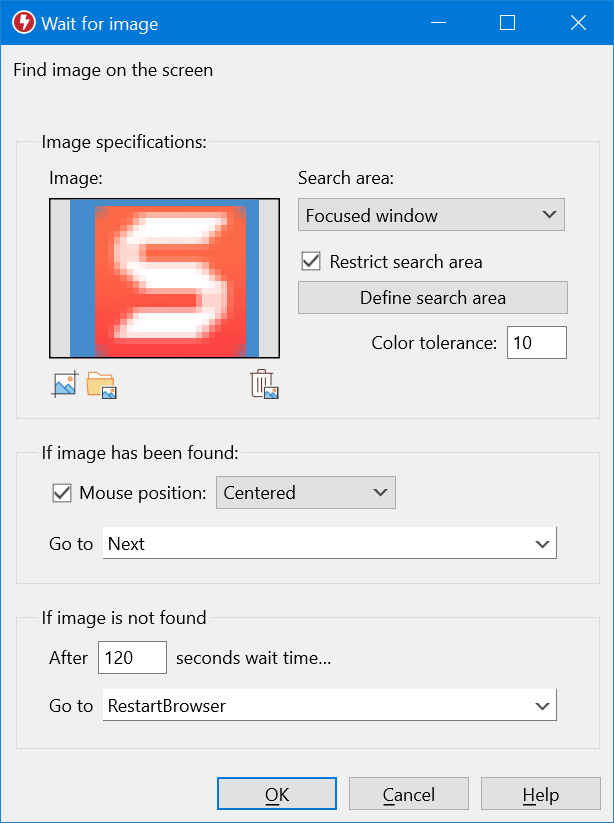This screenshot has width=614, height=823.
Task: Open the Go to Next dropdown
Action: pos(330,543)
